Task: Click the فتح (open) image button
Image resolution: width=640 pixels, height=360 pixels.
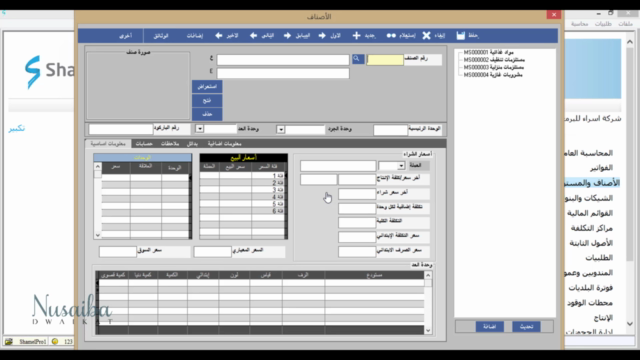Action: pos(207,100)
